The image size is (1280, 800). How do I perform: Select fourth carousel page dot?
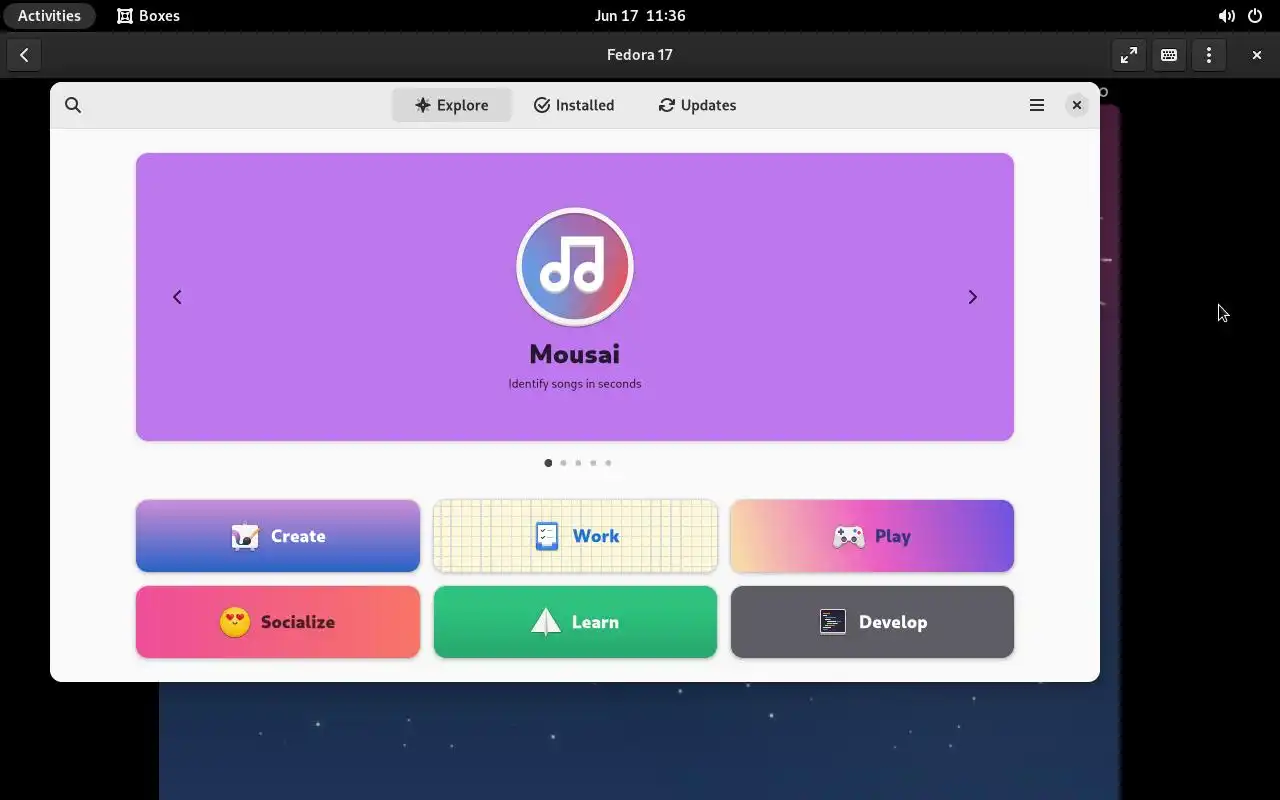point(593,463)
